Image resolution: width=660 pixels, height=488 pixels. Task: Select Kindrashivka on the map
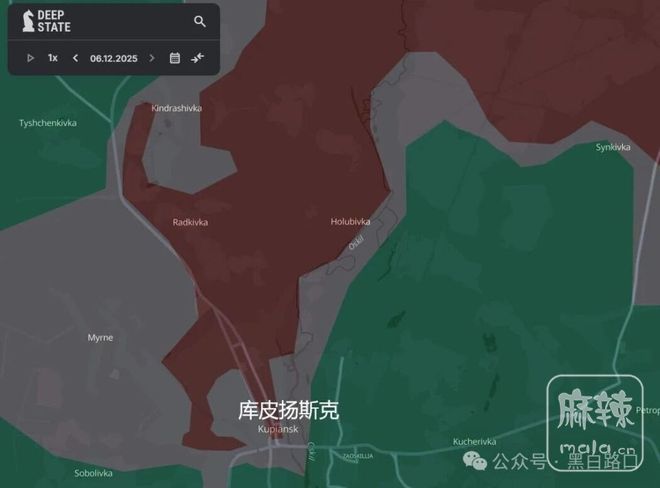click(175, 107)
